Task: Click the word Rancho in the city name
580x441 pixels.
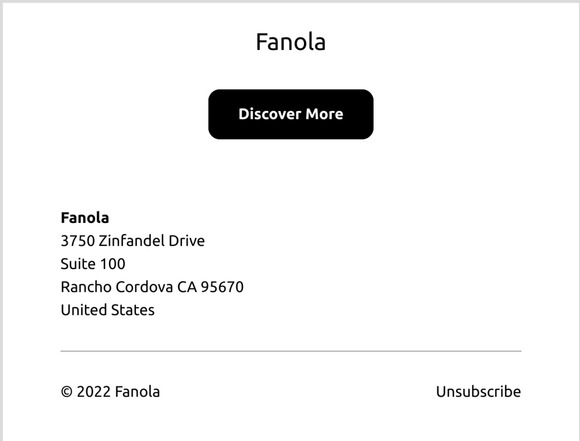Action: 86,287
